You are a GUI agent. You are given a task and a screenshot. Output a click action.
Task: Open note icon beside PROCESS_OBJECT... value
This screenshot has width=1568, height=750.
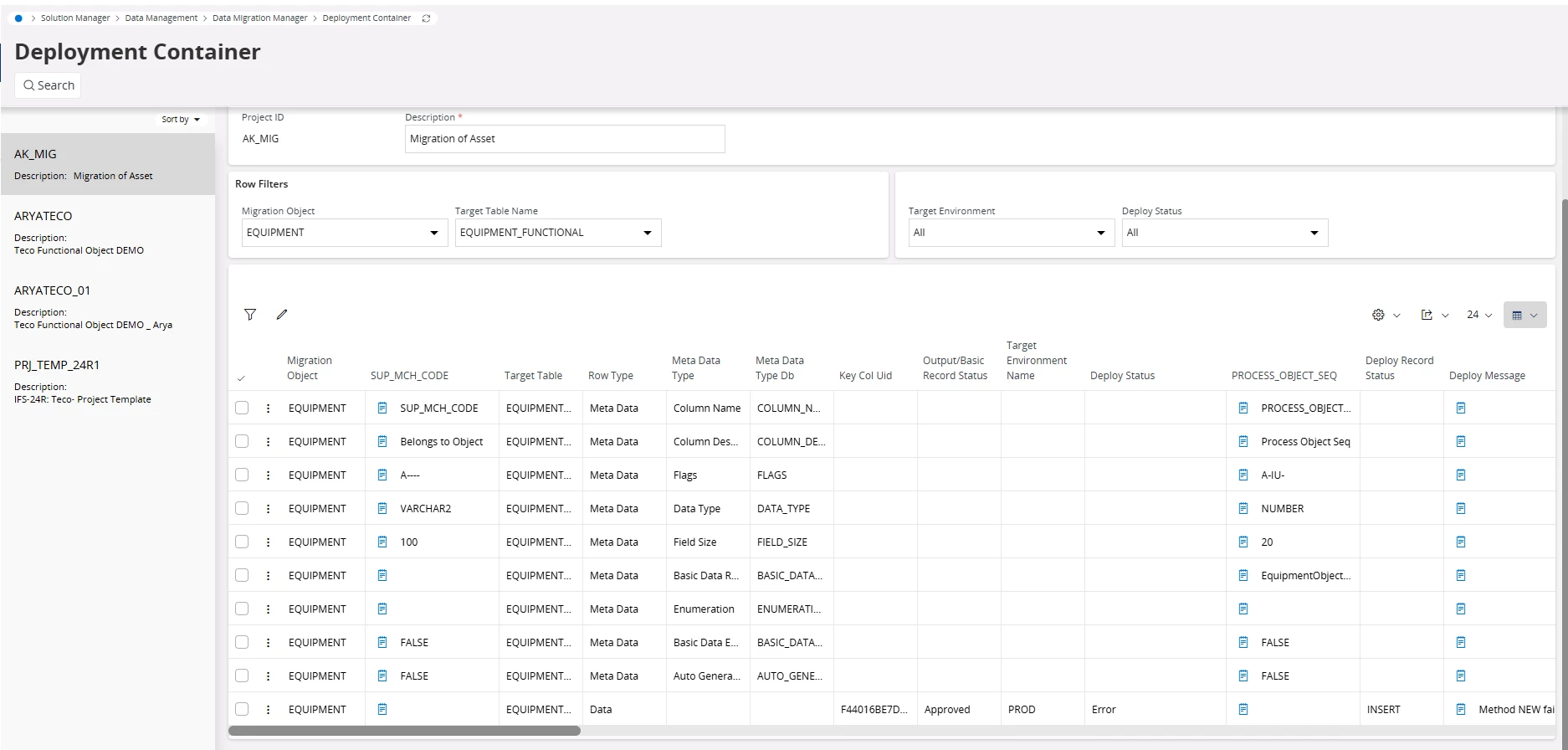[x=1243, y=408]
